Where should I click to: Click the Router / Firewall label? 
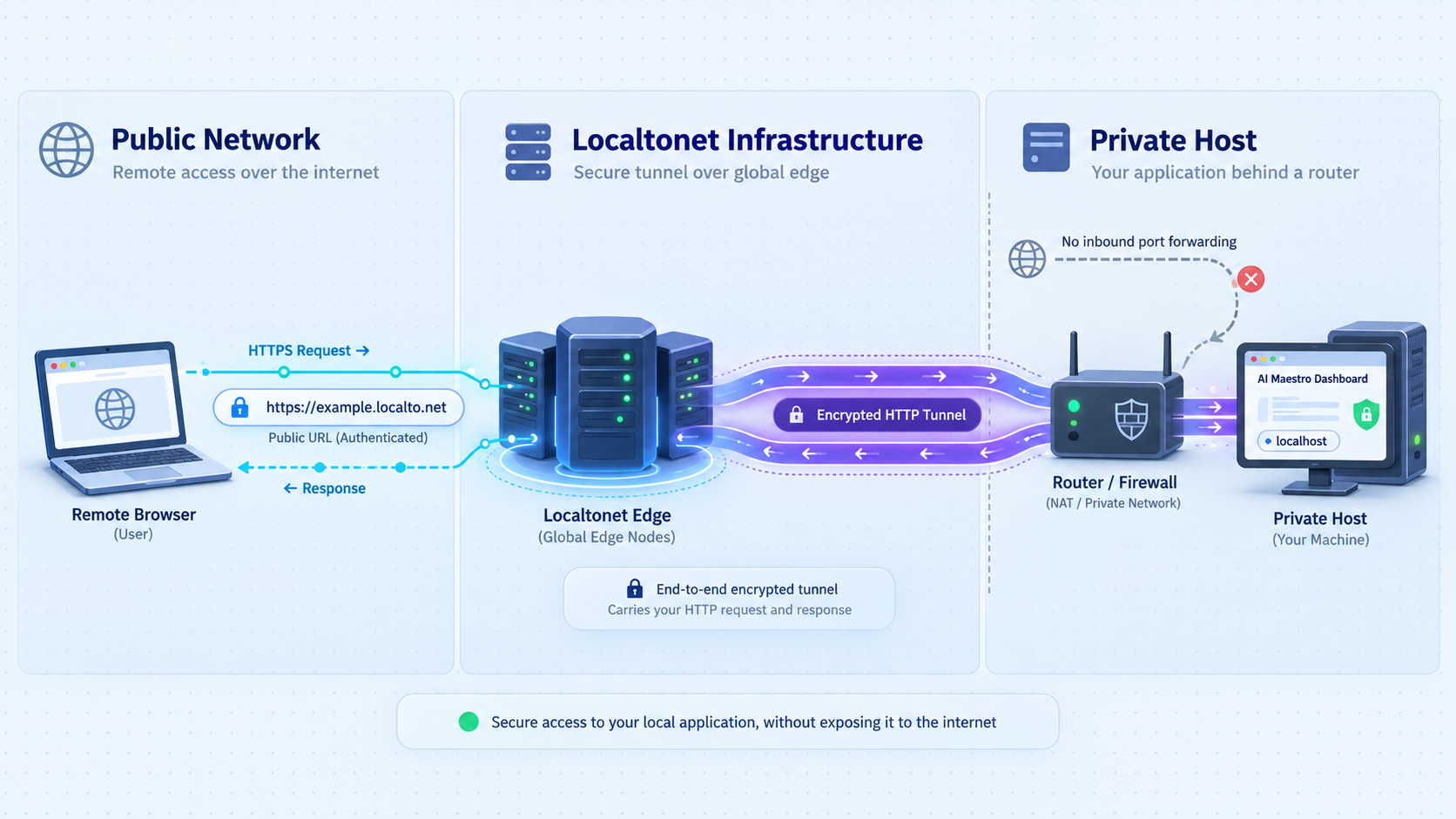pos(1115,482)
